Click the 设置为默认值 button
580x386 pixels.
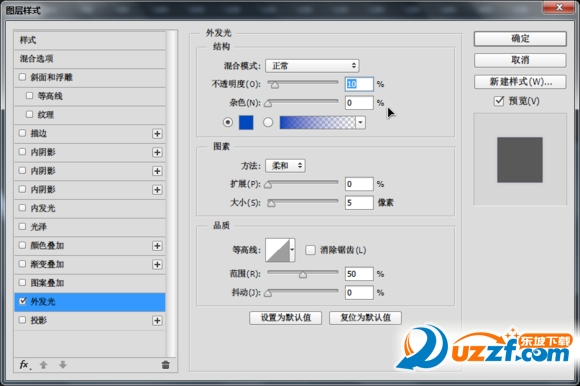click(x=286, y=318)
